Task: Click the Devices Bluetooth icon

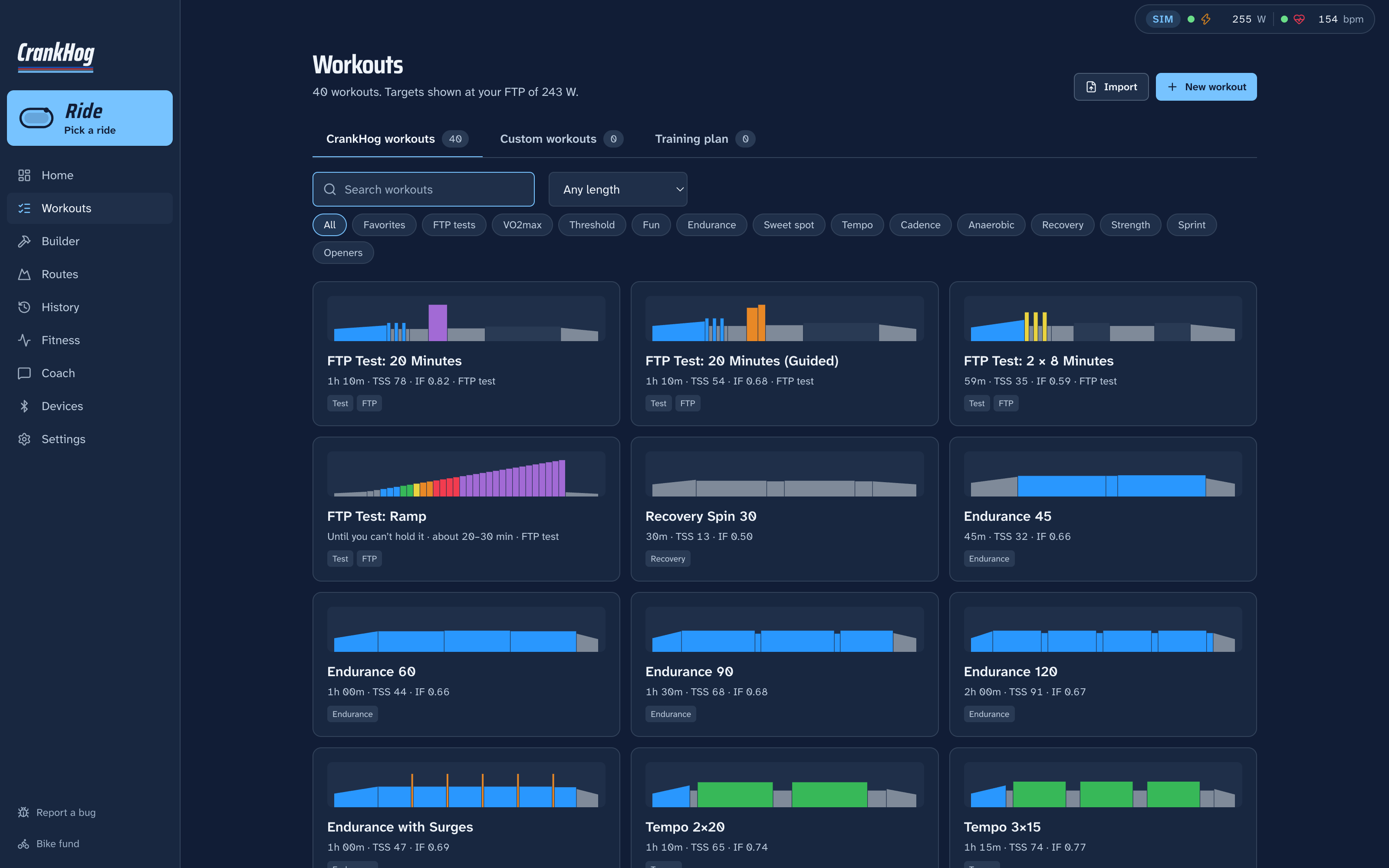Action: tap(24, 407)
